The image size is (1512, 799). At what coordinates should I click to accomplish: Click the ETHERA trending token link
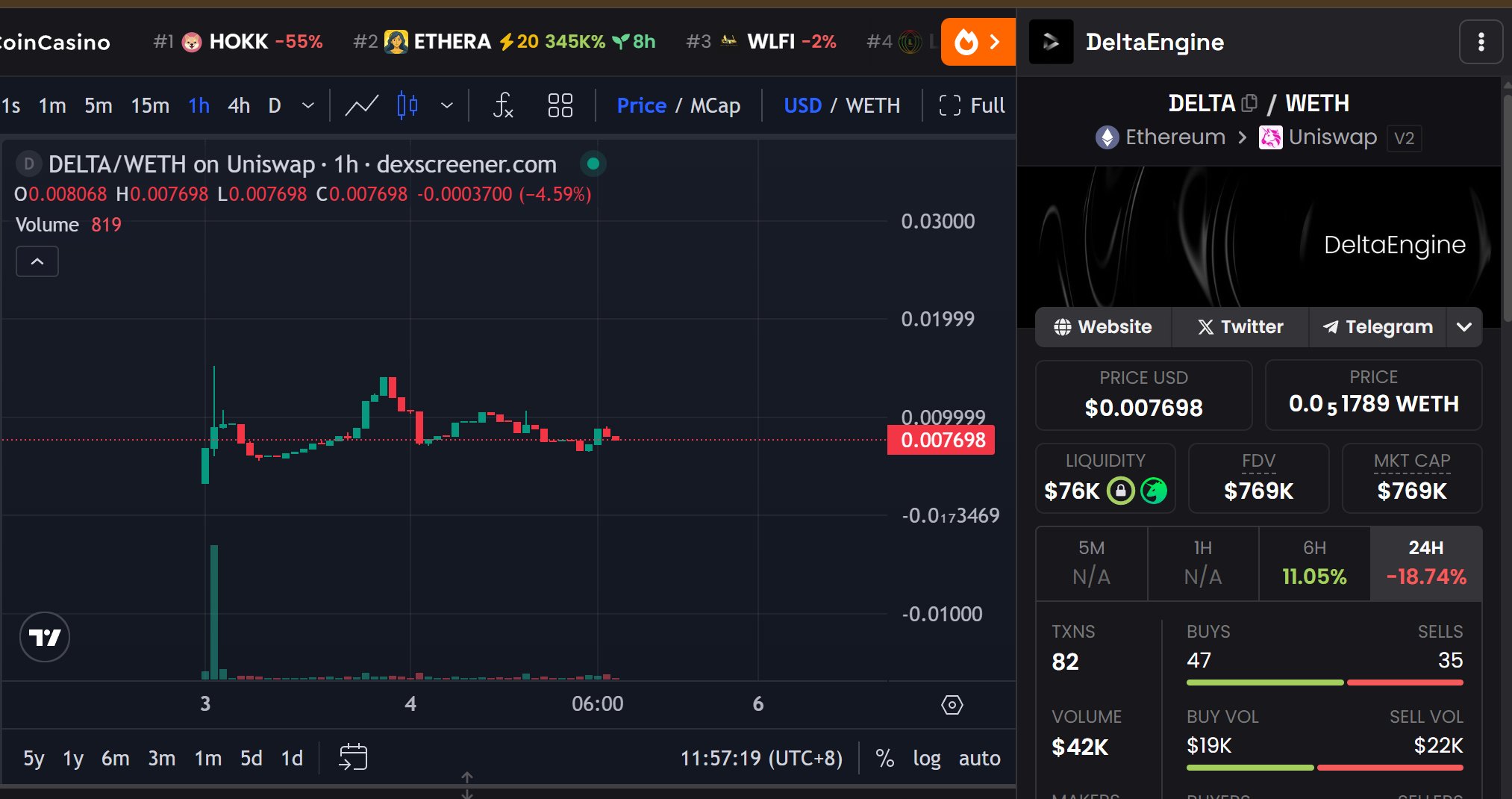click(504, 42)
